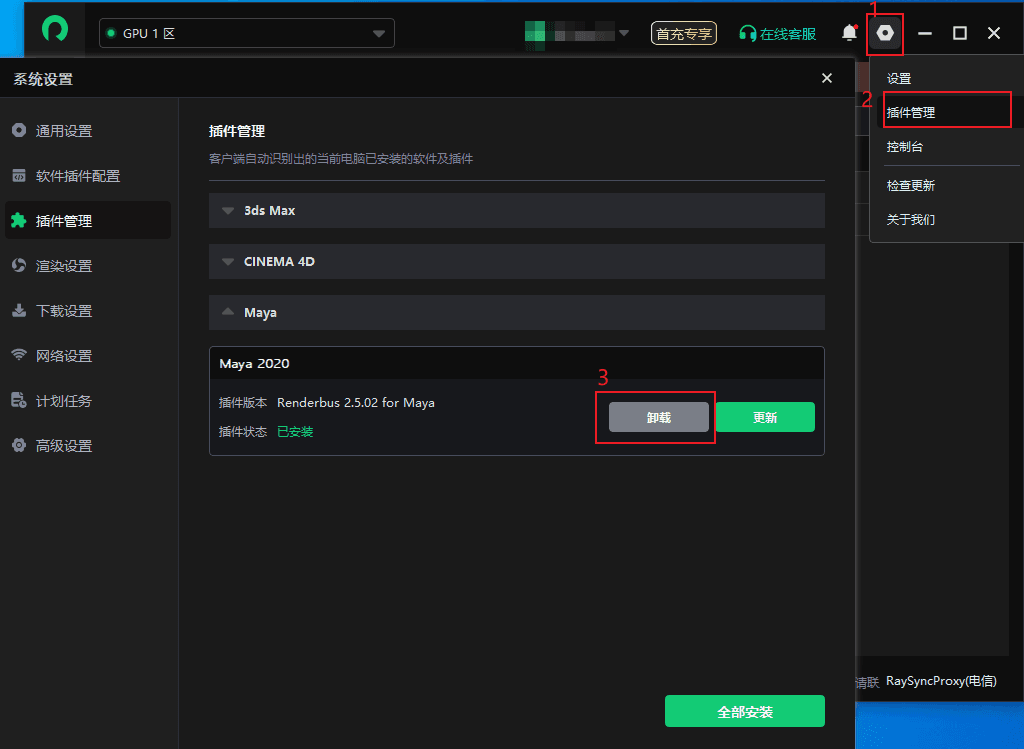Open 高级设置 in the sidebar
This screenshot has height=749, width=1024.
(x=64, y=446)
